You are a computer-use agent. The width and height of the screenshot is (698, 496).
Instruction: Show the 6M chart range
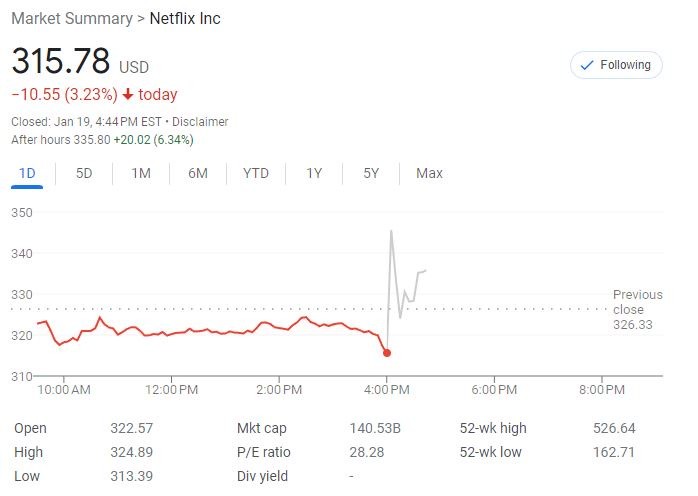coord(198,173)
